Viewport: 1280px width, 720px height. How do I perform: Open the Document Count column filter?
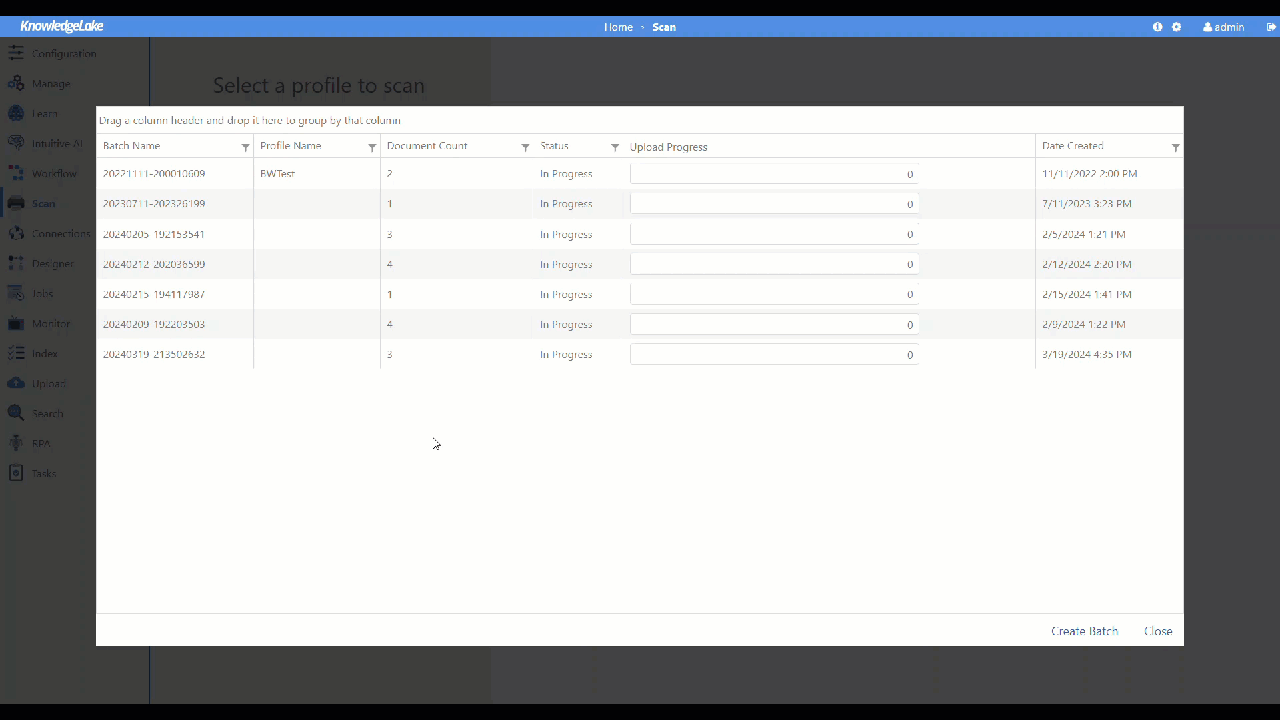525,147
